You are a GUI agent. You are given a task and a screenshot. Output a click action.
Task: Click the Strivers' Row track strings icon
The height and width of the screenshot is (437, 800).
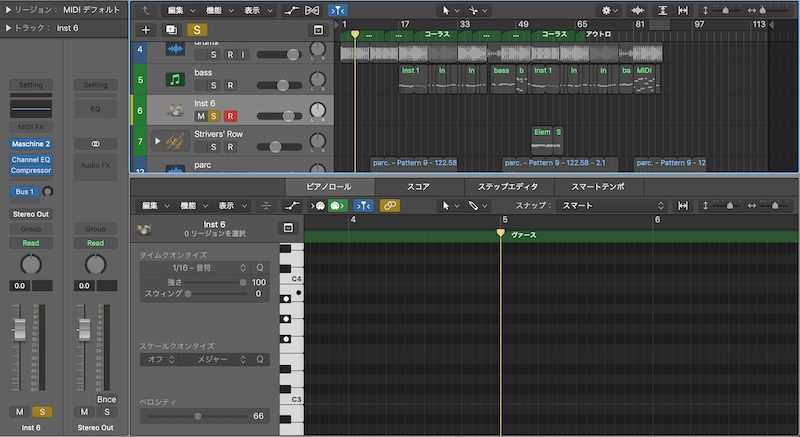[x=175, y=141]
